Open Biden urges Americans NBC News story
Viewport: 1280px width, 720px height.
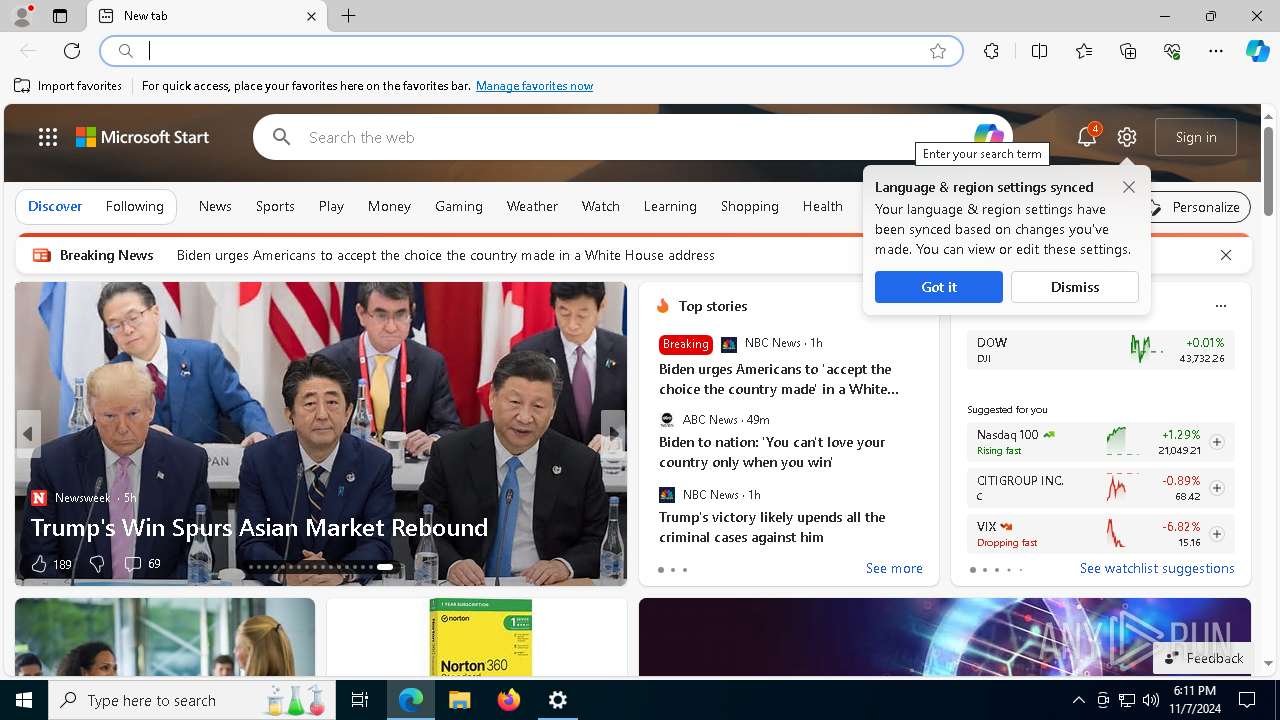(x=779, y=379)
